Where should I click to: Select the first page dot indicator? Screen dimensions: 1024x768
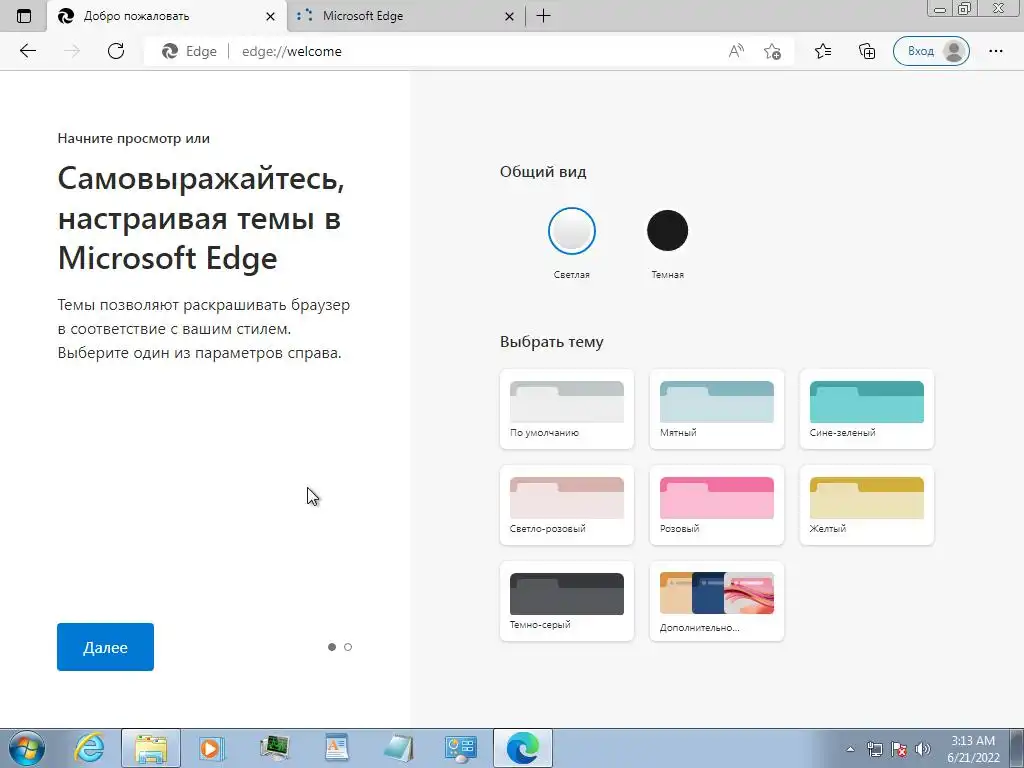[x=332, y=647]
